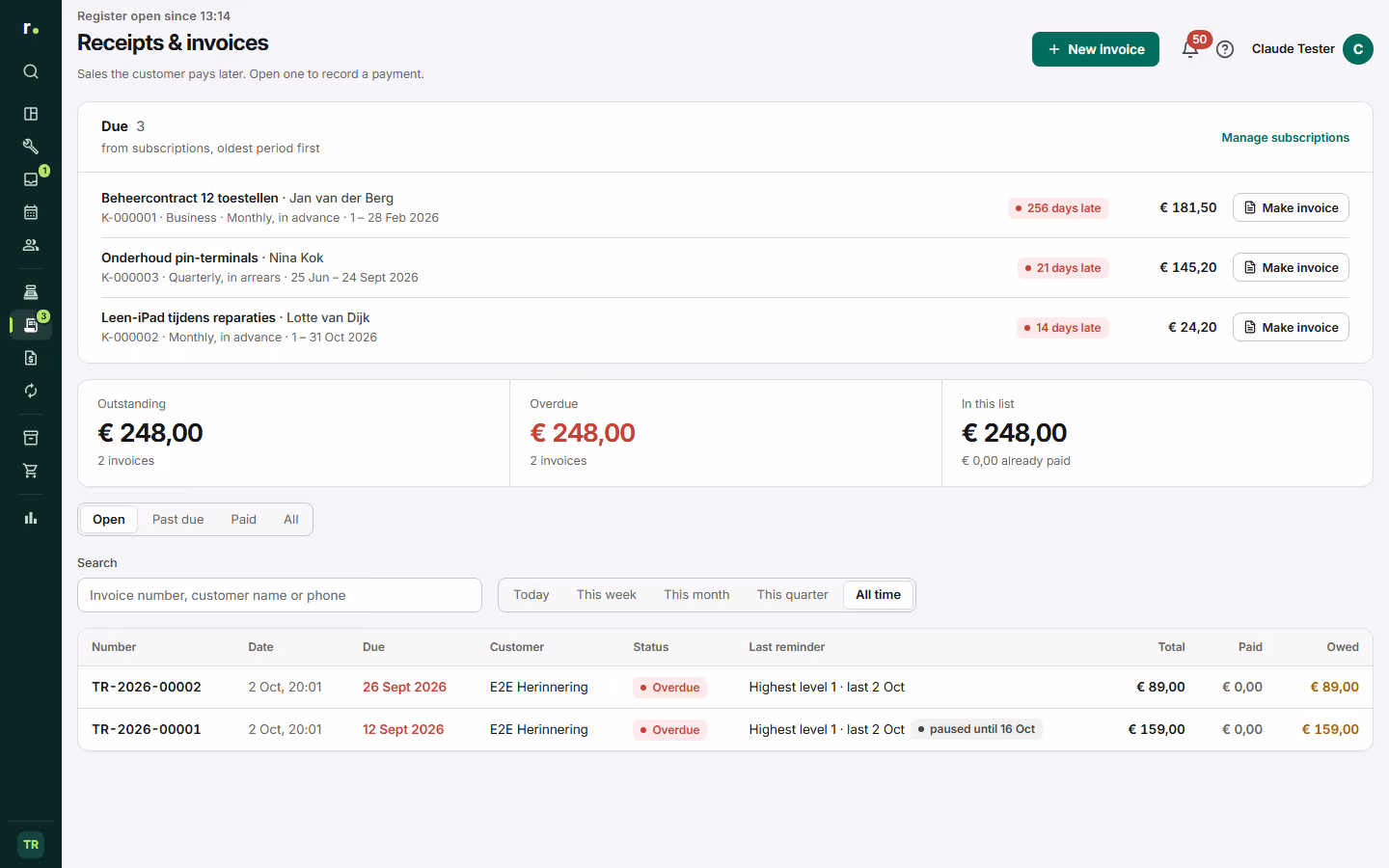The height and width of the screenshot is (868, 1389).
Task: Open the circular-arrows subscriptions icon in sidebar
Action: (x=31, y=391)
